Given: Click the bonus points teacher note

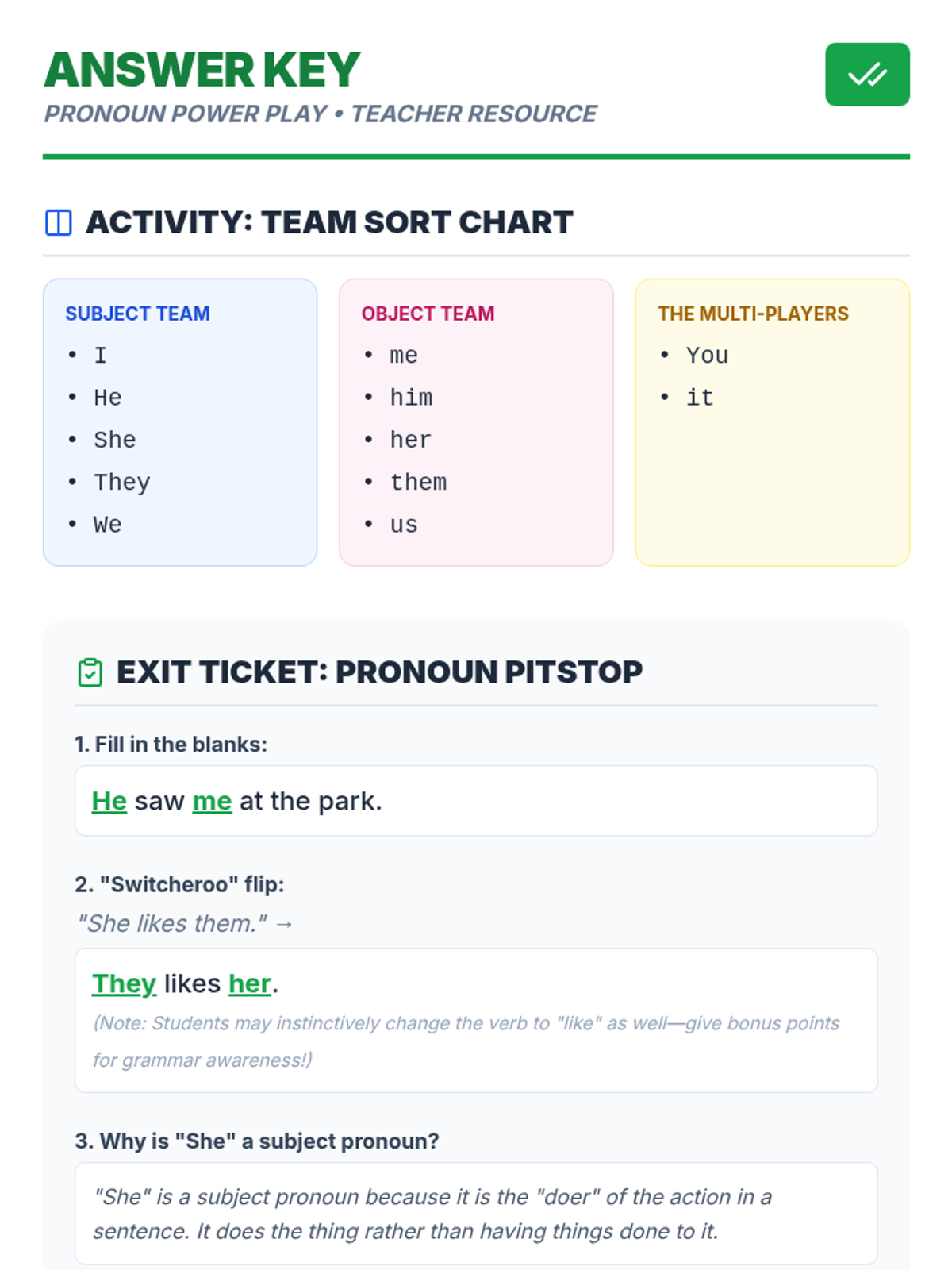Looking at the screenshot, I should pos(466,1041).
